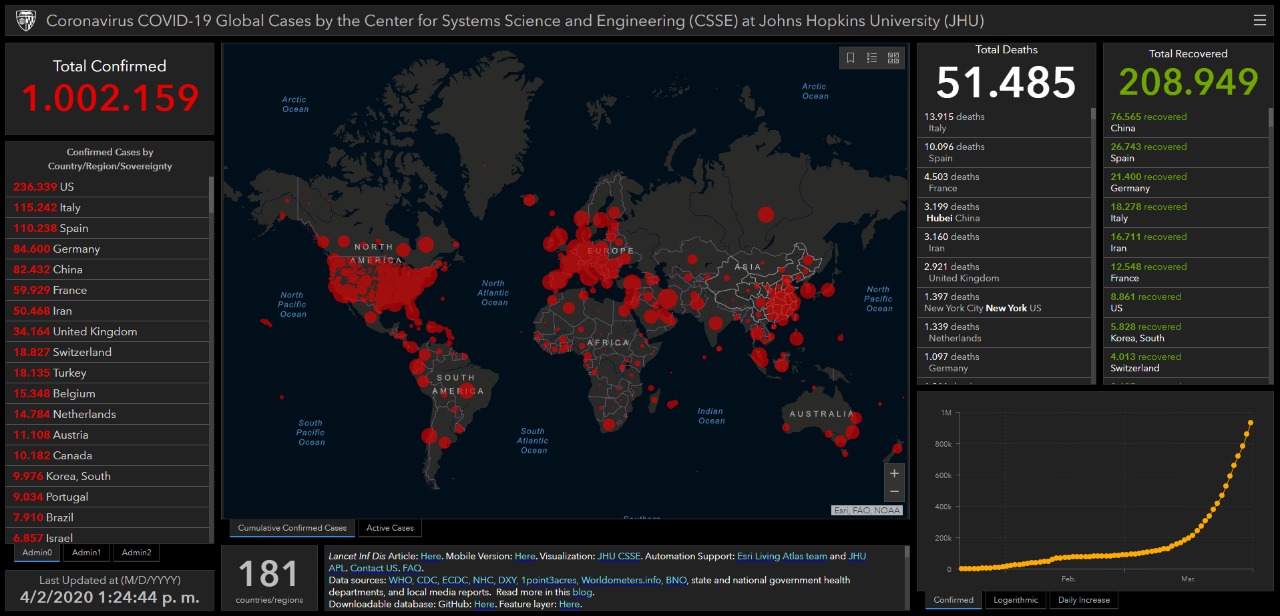1280x616 pixels.
Task: Show the Logarithmic chart tab
Action: (x=1015, y=600)
